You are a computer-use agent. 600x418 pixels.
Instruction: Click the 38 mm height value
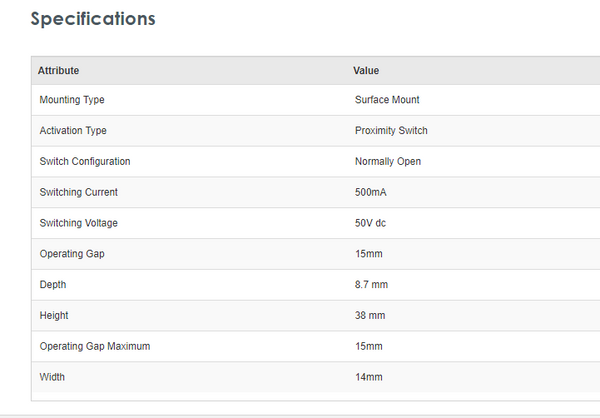pos(369,315)
